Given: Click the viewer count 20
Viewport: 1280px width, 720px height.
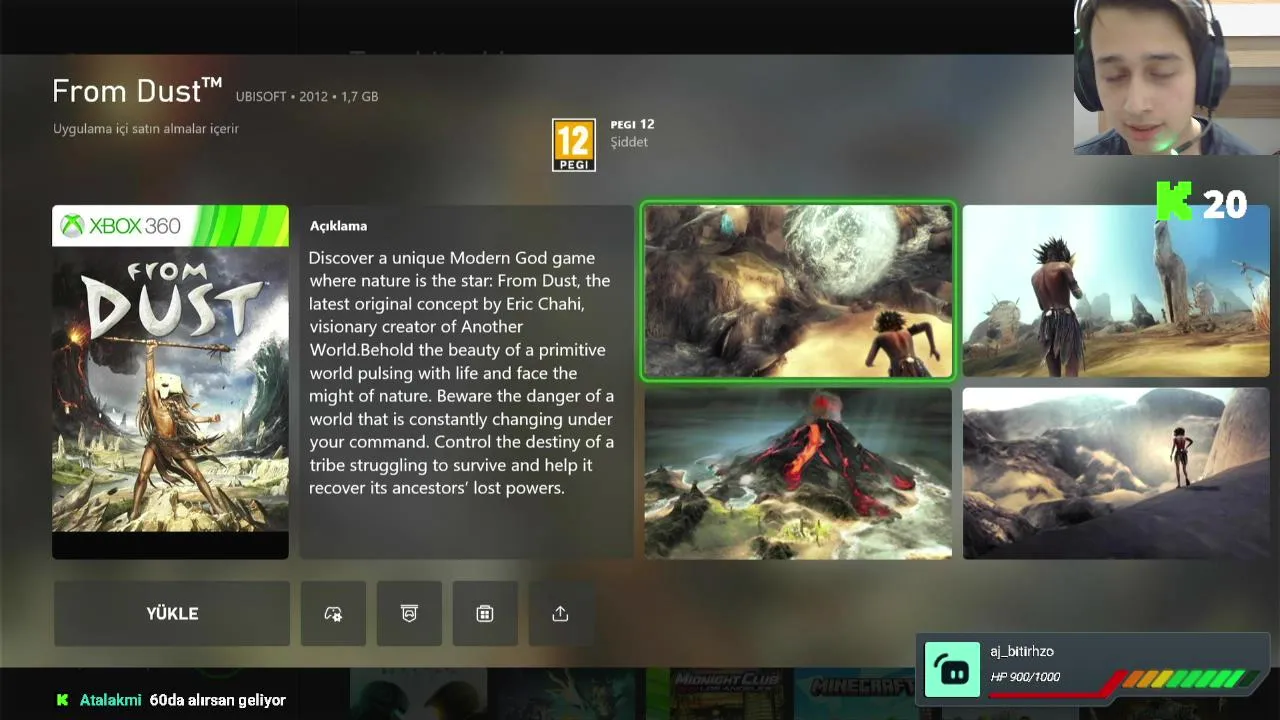Looking at the screenshot, I should coord(1225,204).
